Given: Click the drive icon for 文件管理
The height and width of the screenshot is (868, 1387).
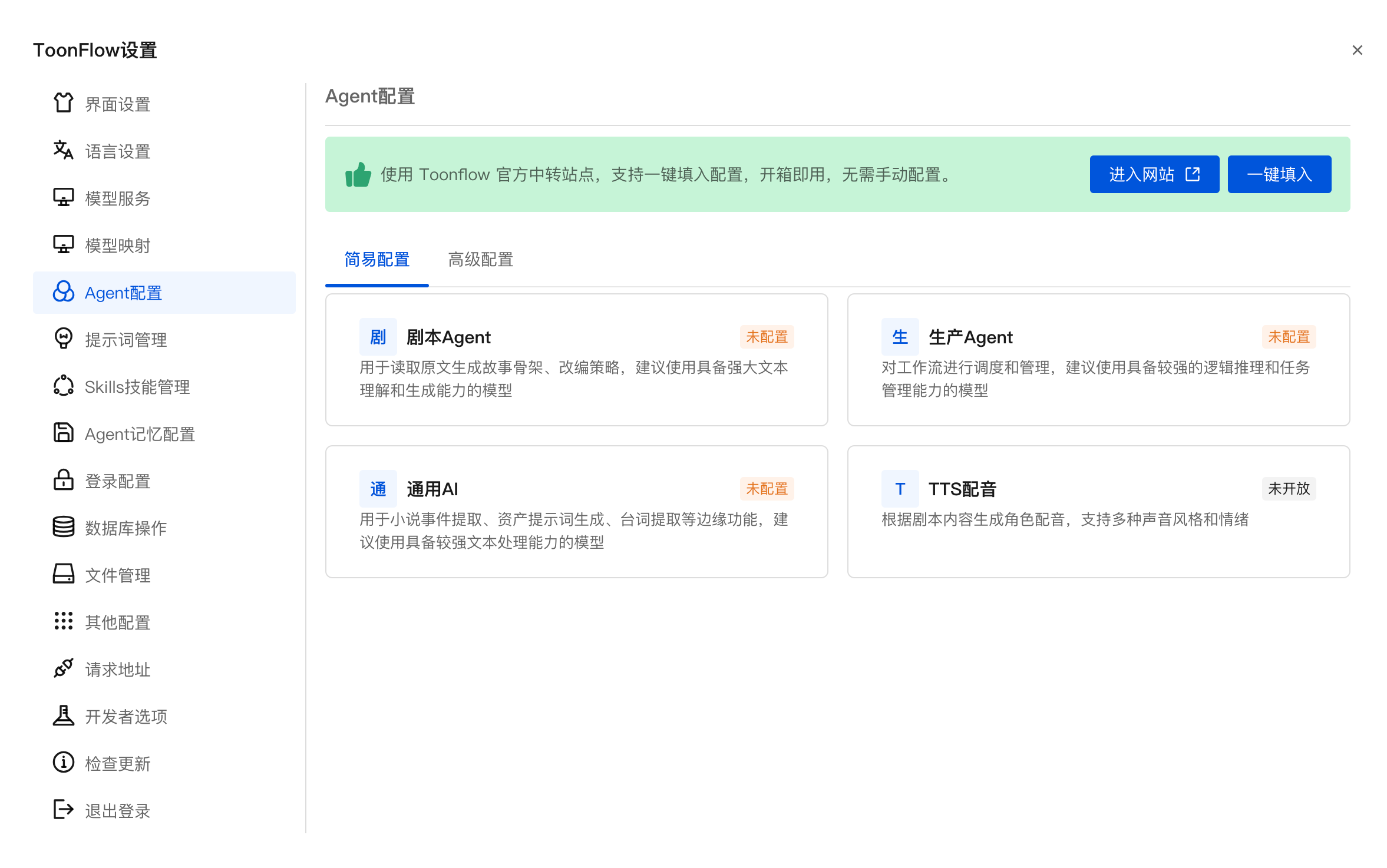Looking at the screenshot, I should [64, 574].
